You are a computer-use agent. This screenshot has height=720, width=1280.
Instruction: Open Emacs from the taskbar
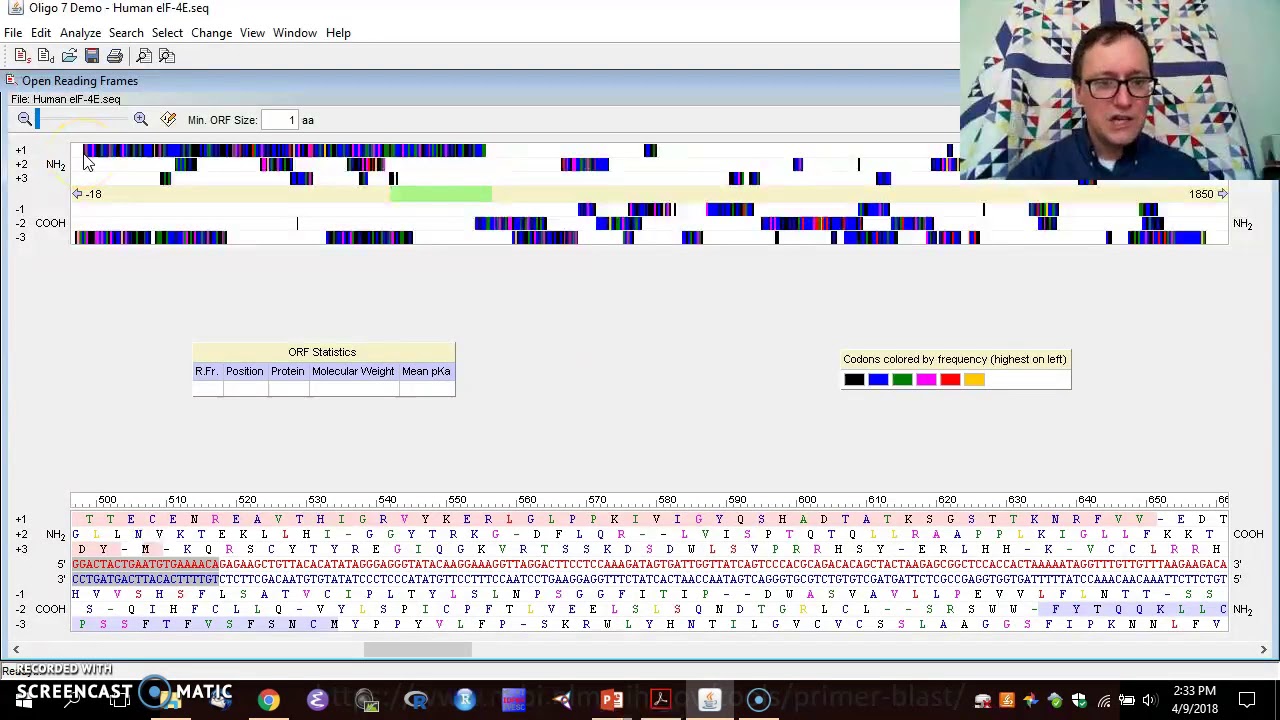pyautogui.click(x=317, y=700)
